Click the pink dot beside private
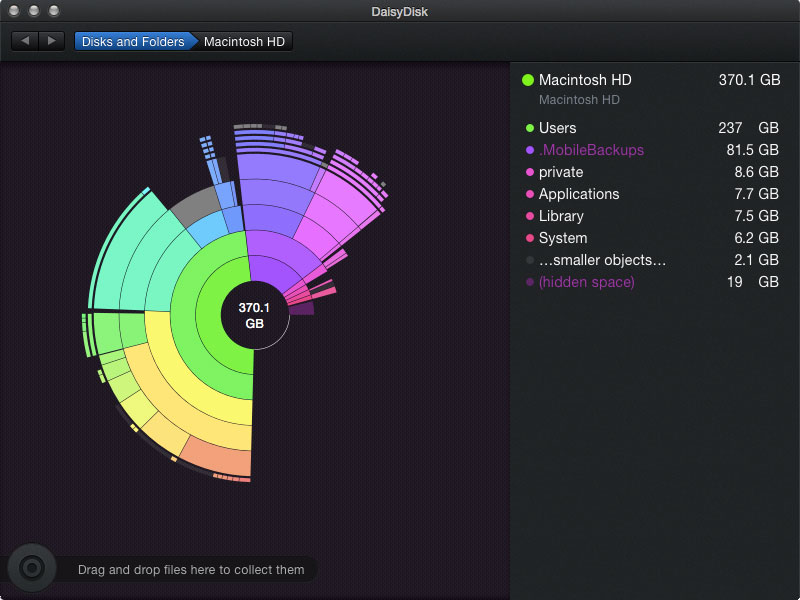The height and width of the screenshot is (600, 800). pyautogui.click(x=530, y=172)
